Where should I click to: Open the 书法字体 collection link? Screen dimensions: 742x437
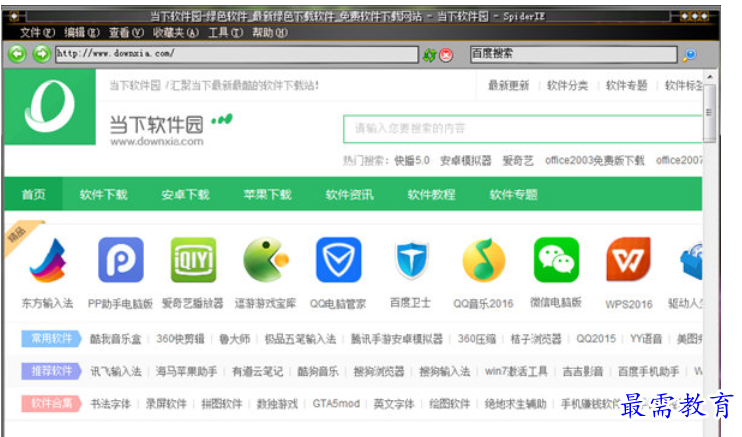tap(110, 404)
